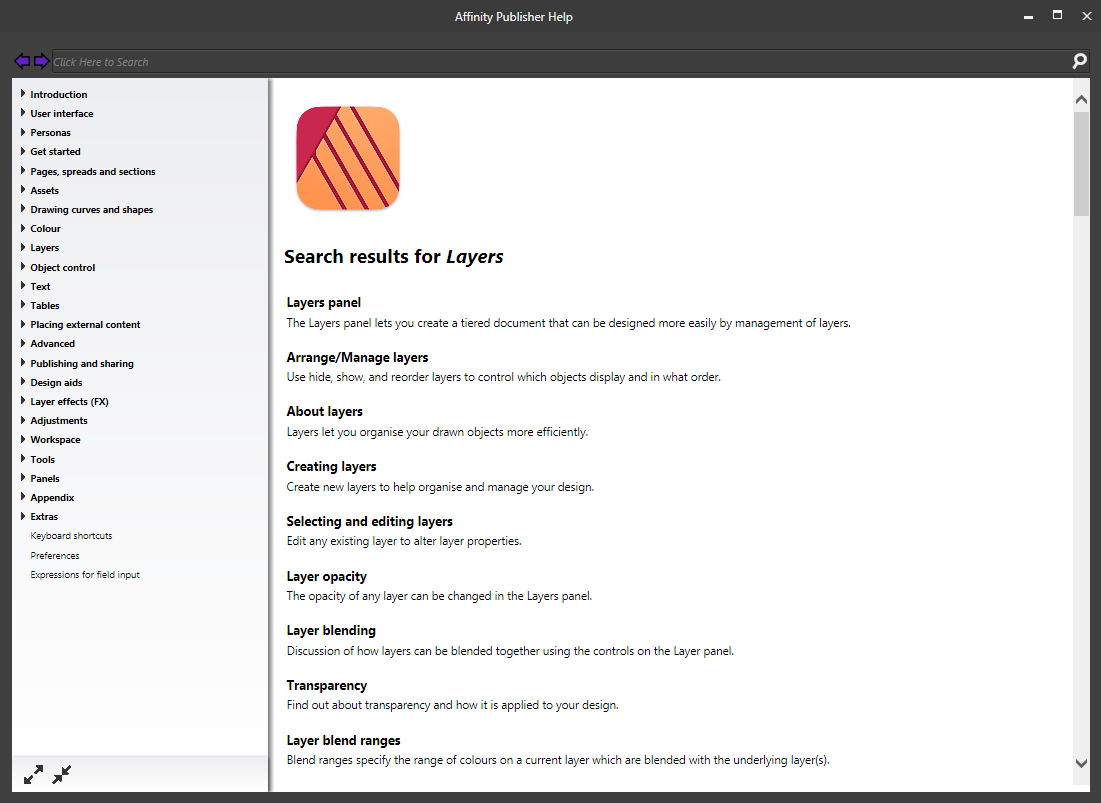The image size is (1101, 803).
Task: Click the vertical scrollbar thumb
Action: point(1081,163)
